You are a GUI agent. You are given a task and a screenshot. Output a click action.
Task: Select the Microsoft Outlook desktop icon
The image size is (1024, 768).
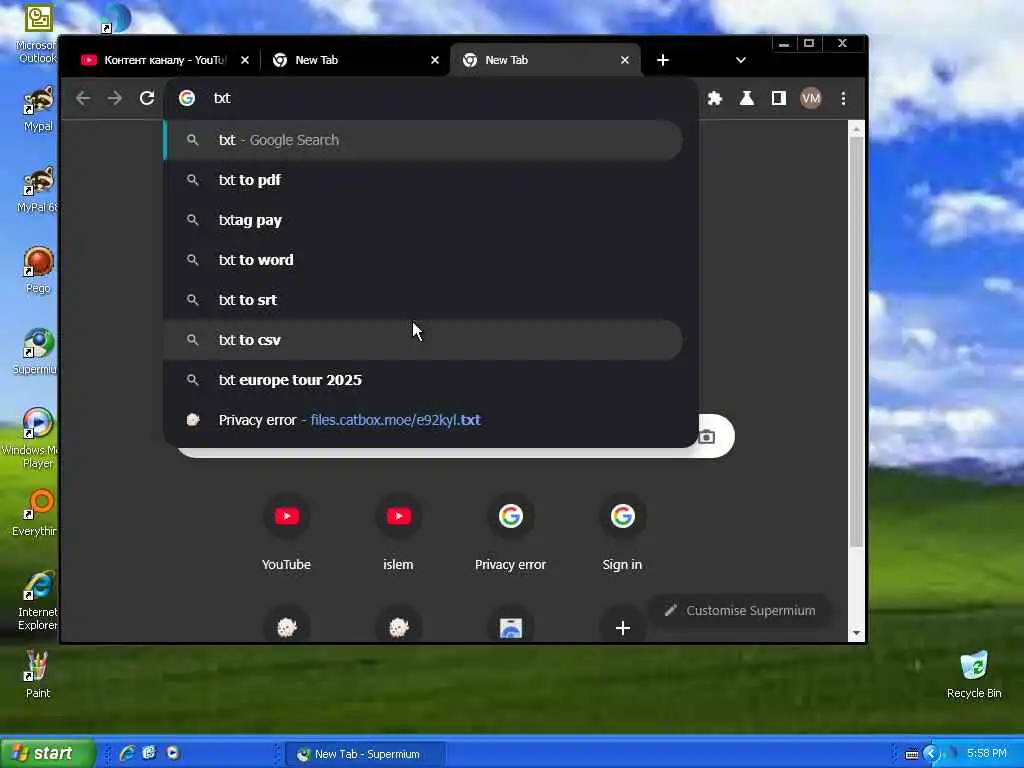pyautogui.click(x=37, y=34)
